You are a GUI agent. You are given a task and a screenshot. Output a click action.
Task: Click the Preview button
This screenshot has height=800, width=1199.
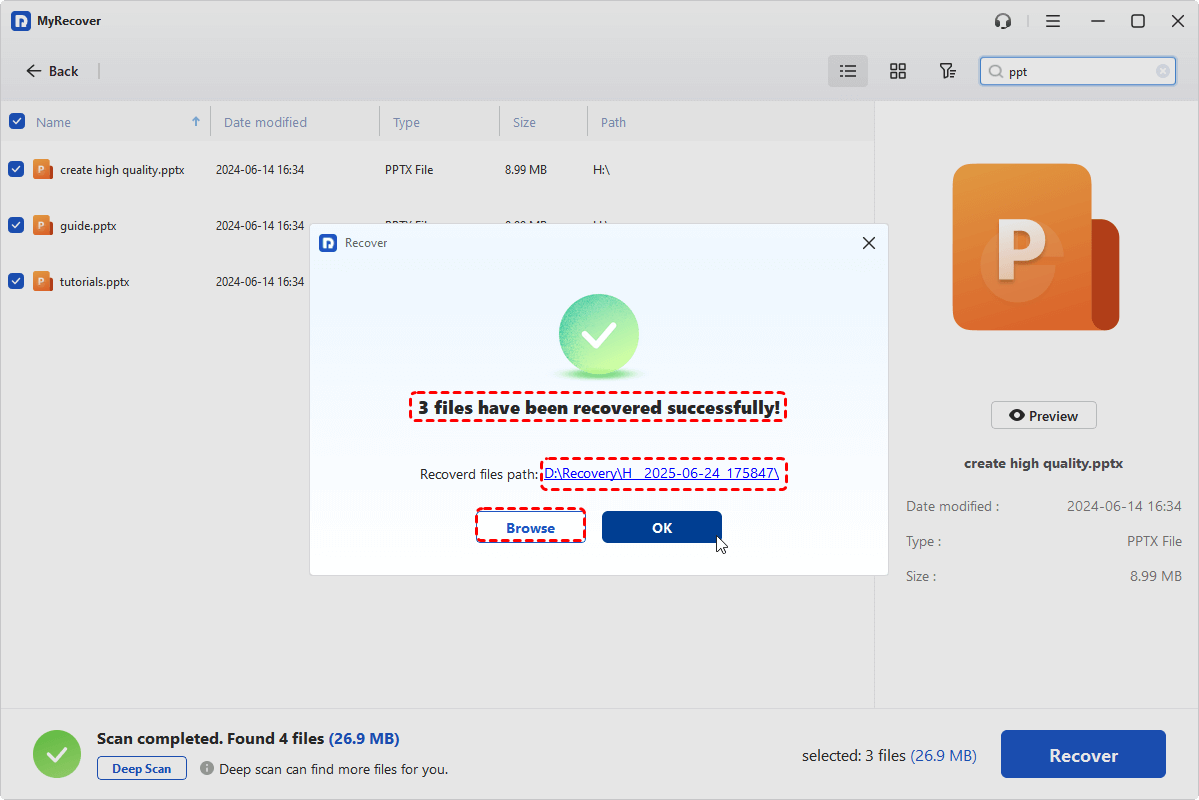pos(1044,415)
